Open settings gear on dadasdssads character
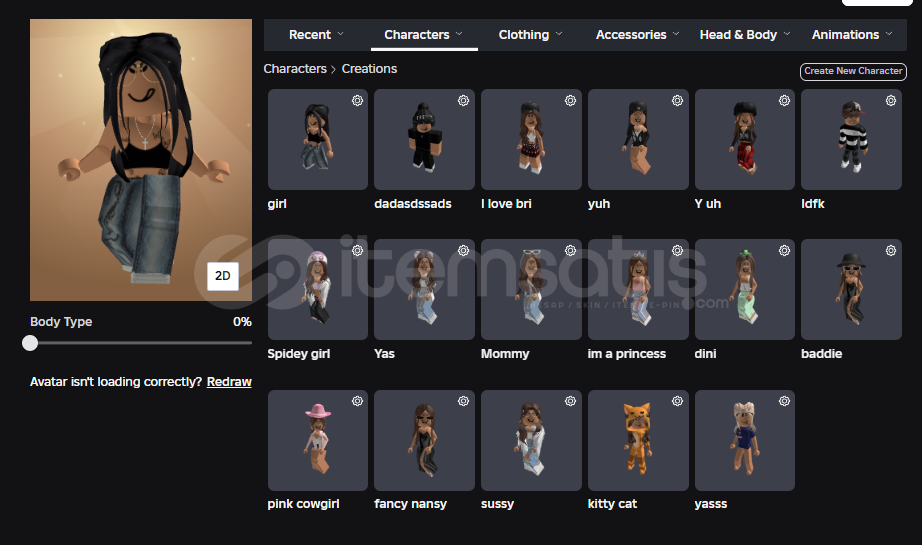 pos(463,101)
